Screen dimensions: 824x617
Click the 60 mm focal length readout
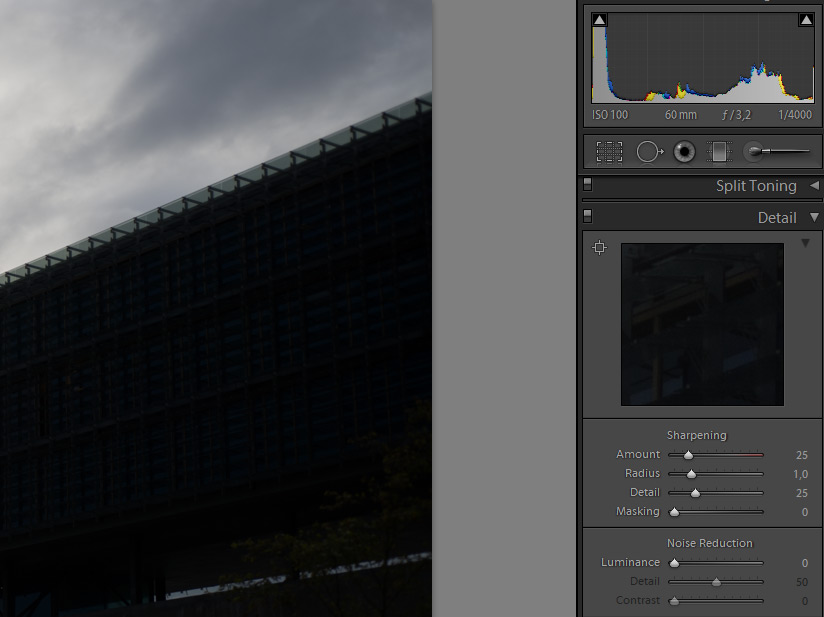[x=681, y=115]
